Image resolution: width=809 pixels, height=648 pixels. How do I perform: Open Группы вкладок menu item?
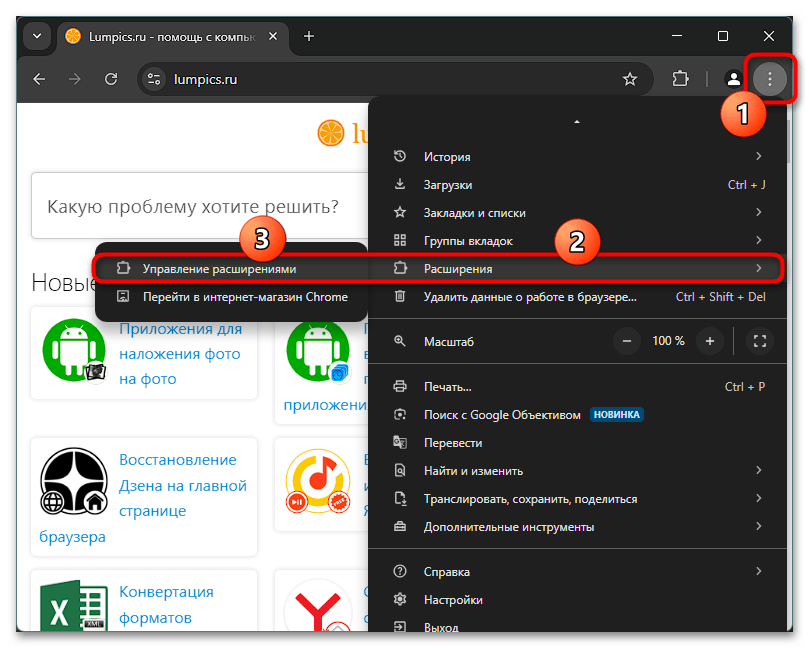point(578,240)
